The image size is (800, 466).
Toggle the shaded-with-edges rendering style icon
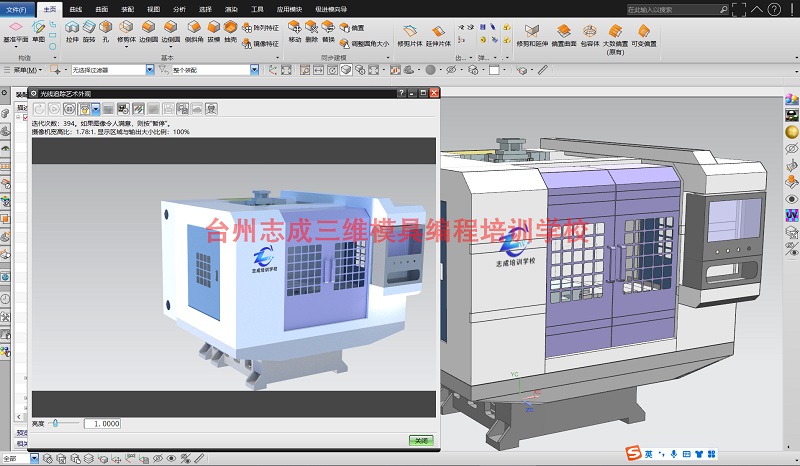point(346,70)
